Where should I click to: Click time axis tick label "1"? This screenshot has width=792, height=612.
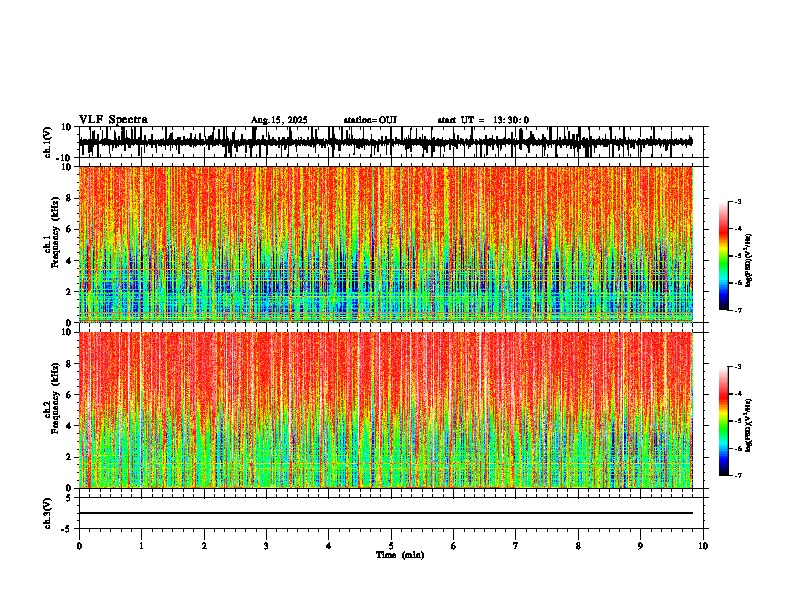coord(141,546)
